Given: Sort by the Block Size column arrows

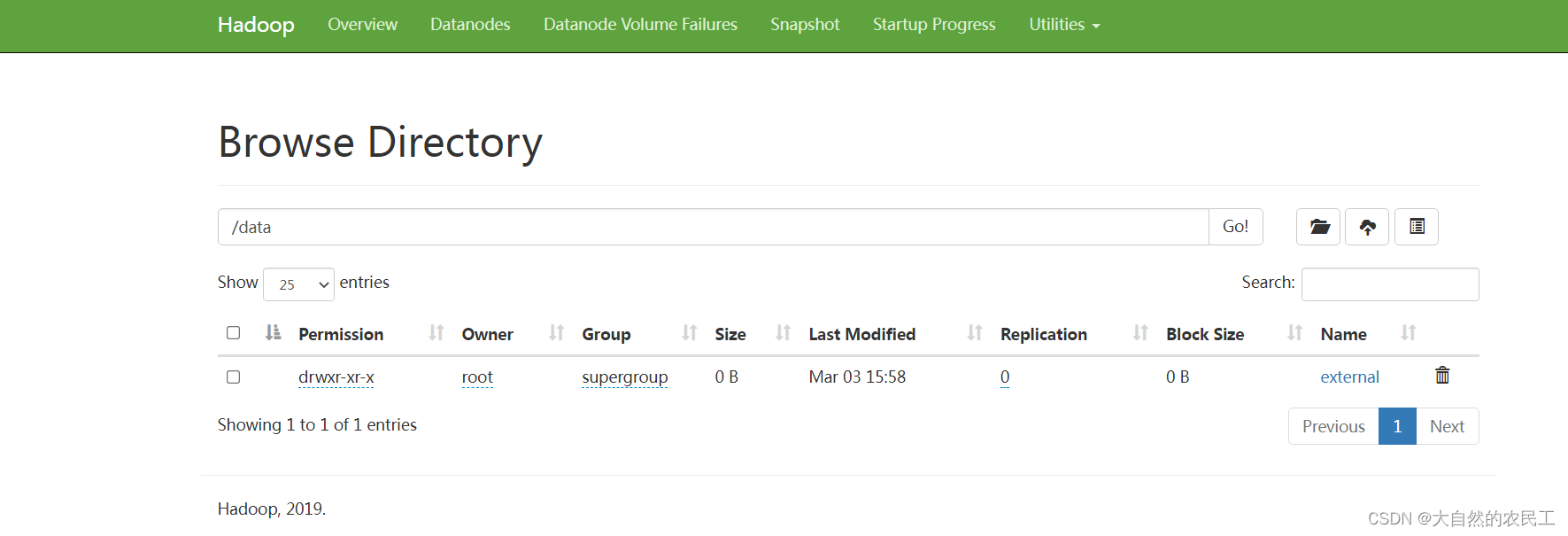Looking at the screenshot, I should click(1294, 333).
